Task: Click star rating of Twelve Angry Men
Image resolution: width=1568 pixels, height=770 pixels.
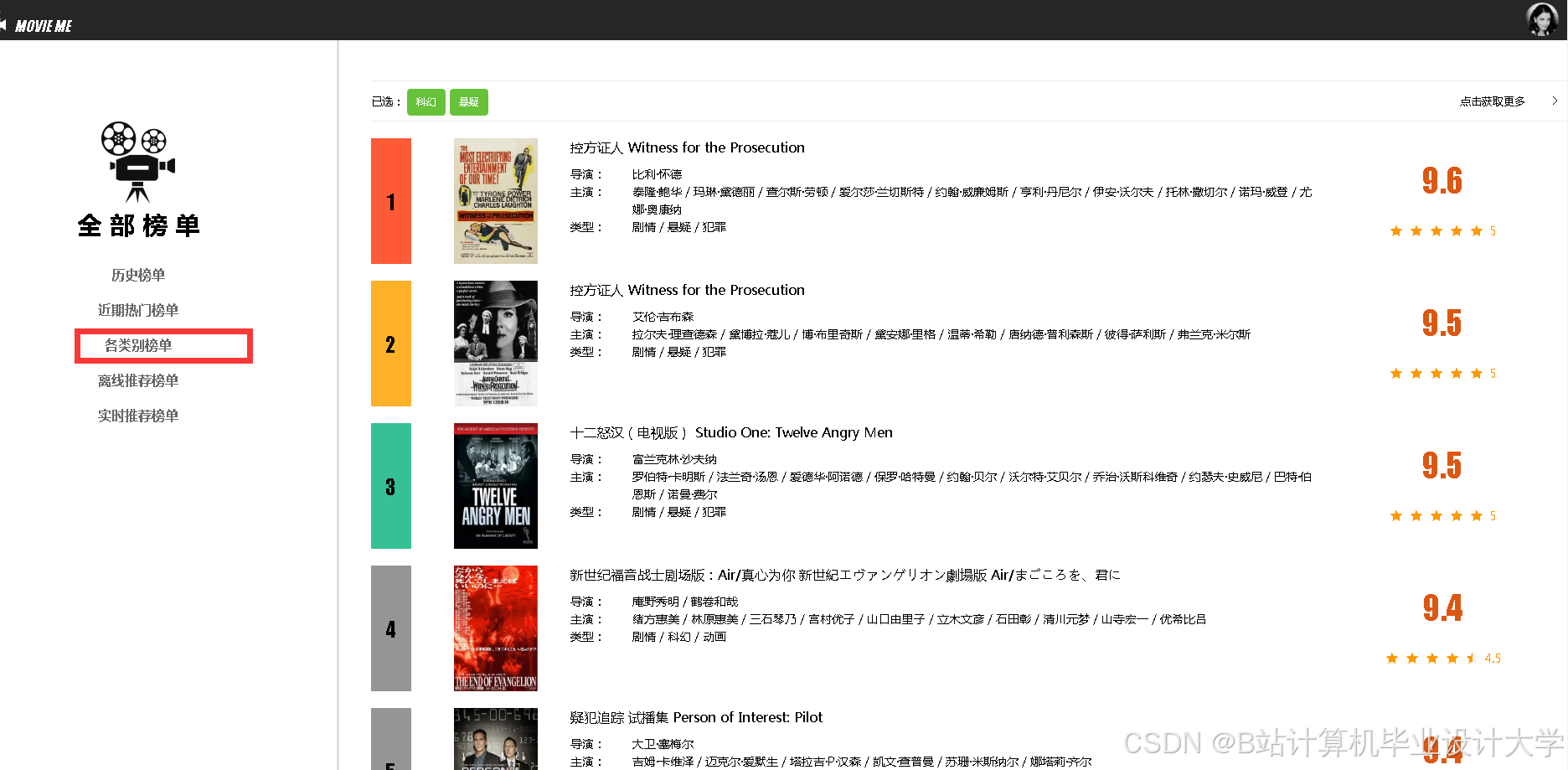Action: (1442, 516)
